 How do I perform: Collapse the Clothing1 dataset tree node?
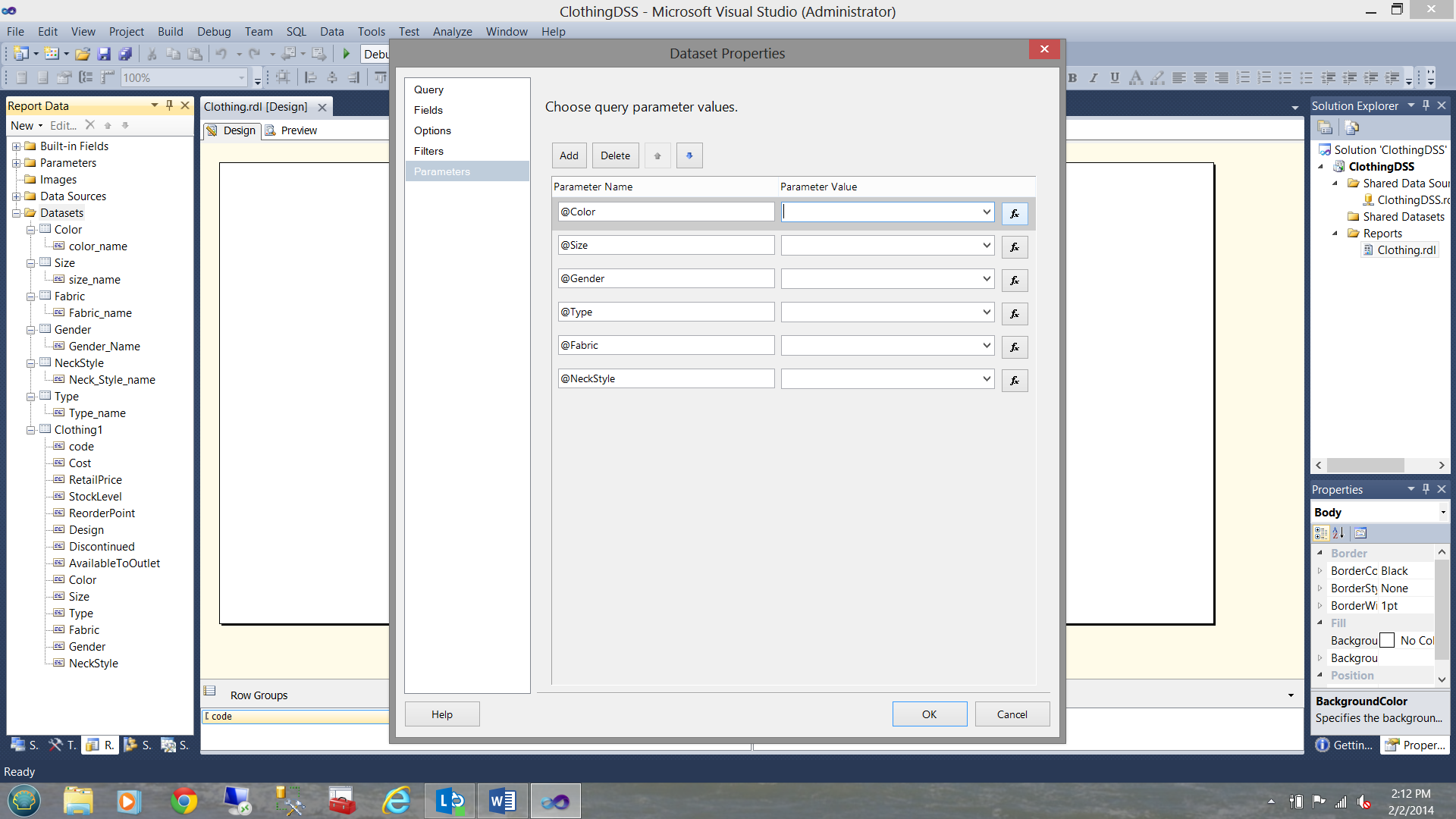[x=31, y=430]
